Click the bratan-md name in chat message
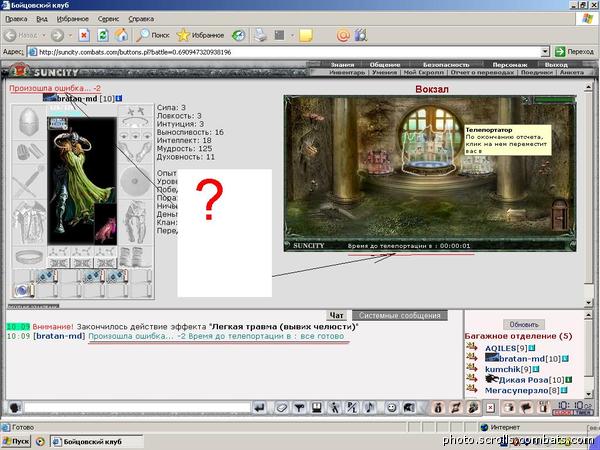The image size is (600, 450). [59, 336]
